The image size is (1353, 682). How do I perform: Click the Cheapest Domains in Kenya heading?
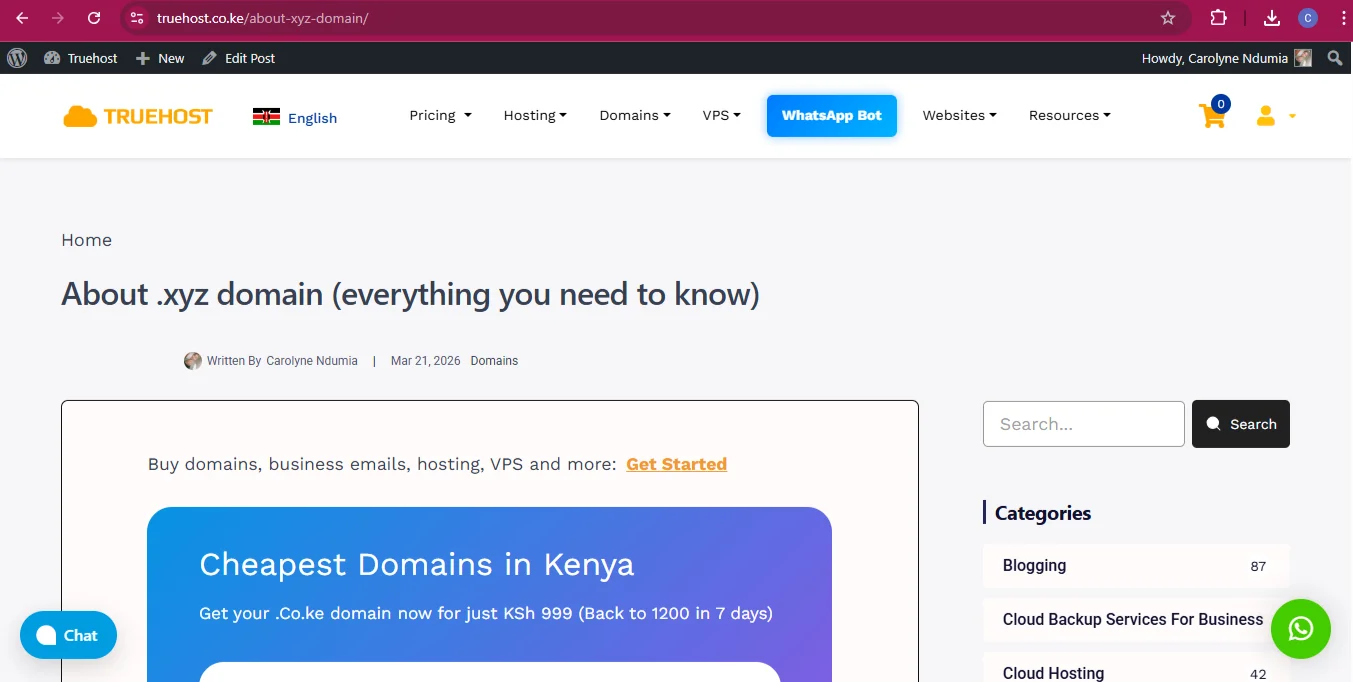click(417, 564)
